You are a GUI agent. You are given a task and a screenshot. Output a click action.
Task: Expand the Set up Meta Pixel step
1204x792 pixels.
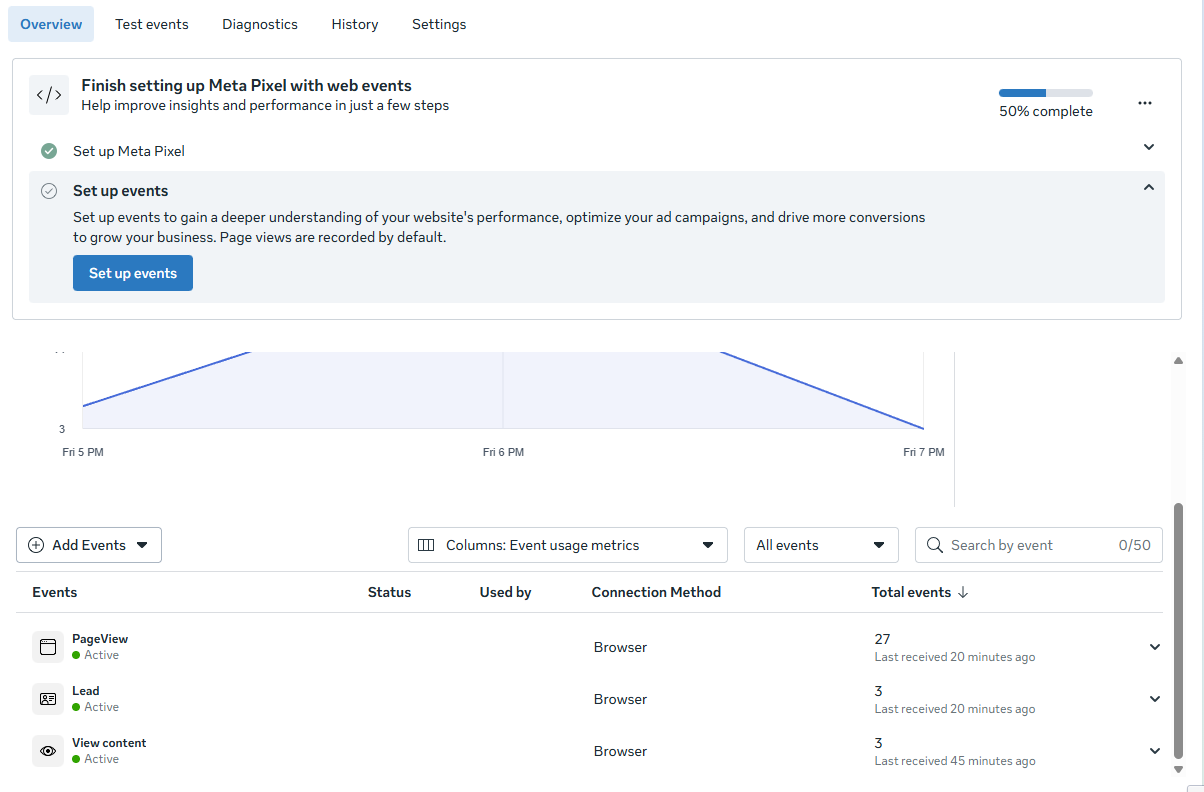pyautogui.click(x=1149, y=147)
